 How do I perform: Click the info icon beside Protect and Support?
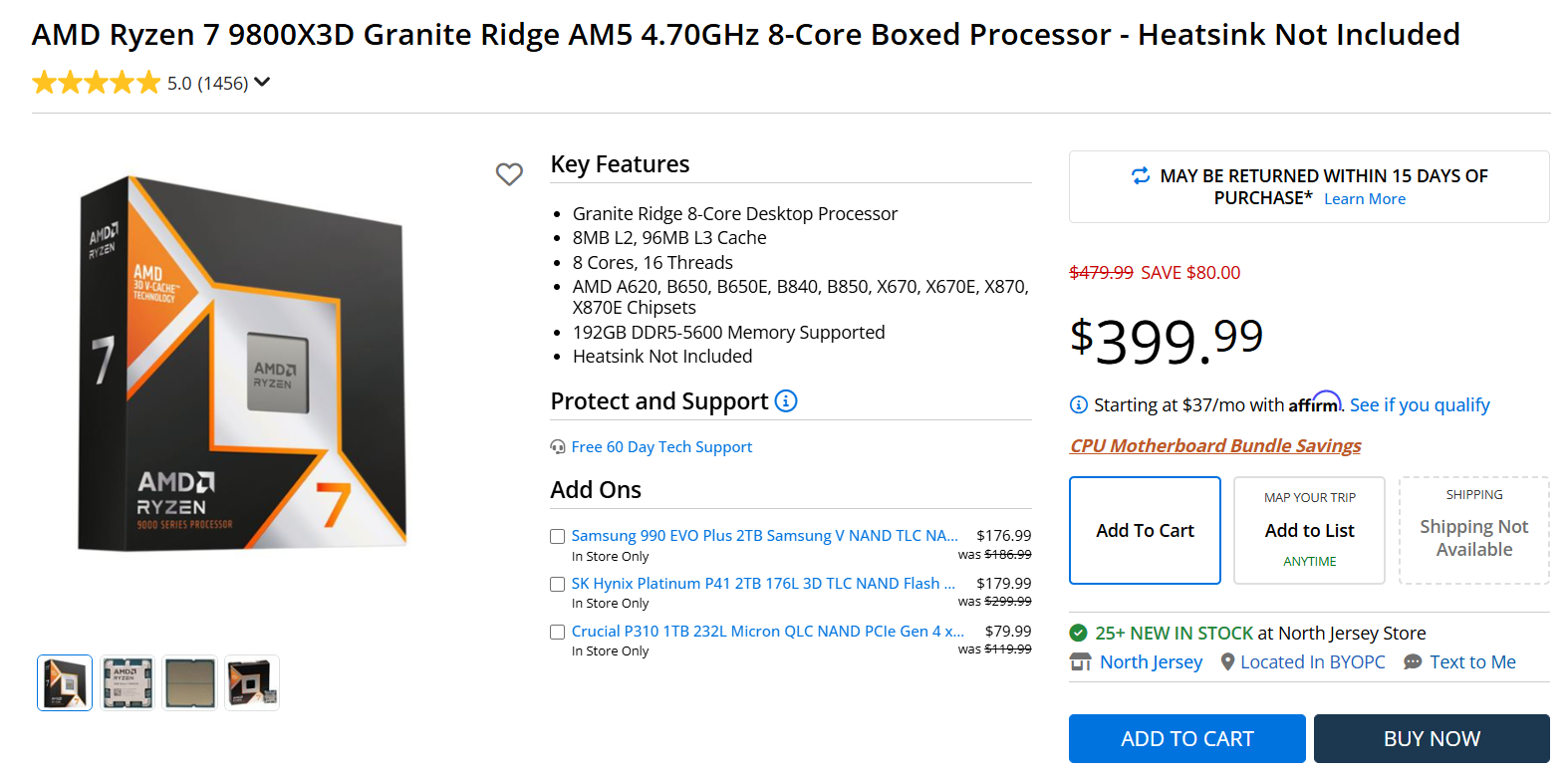[x=786, y=401]
